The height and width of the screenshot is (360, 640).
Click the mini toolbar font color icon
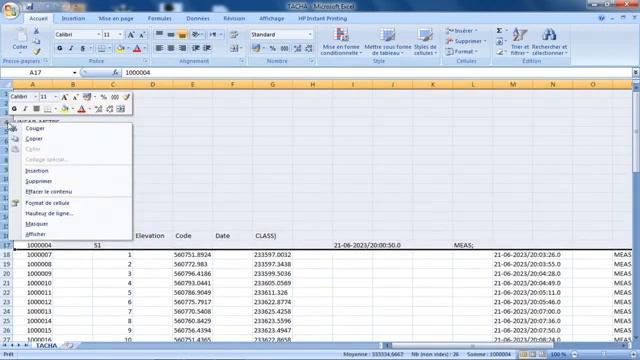coord(82,109)
